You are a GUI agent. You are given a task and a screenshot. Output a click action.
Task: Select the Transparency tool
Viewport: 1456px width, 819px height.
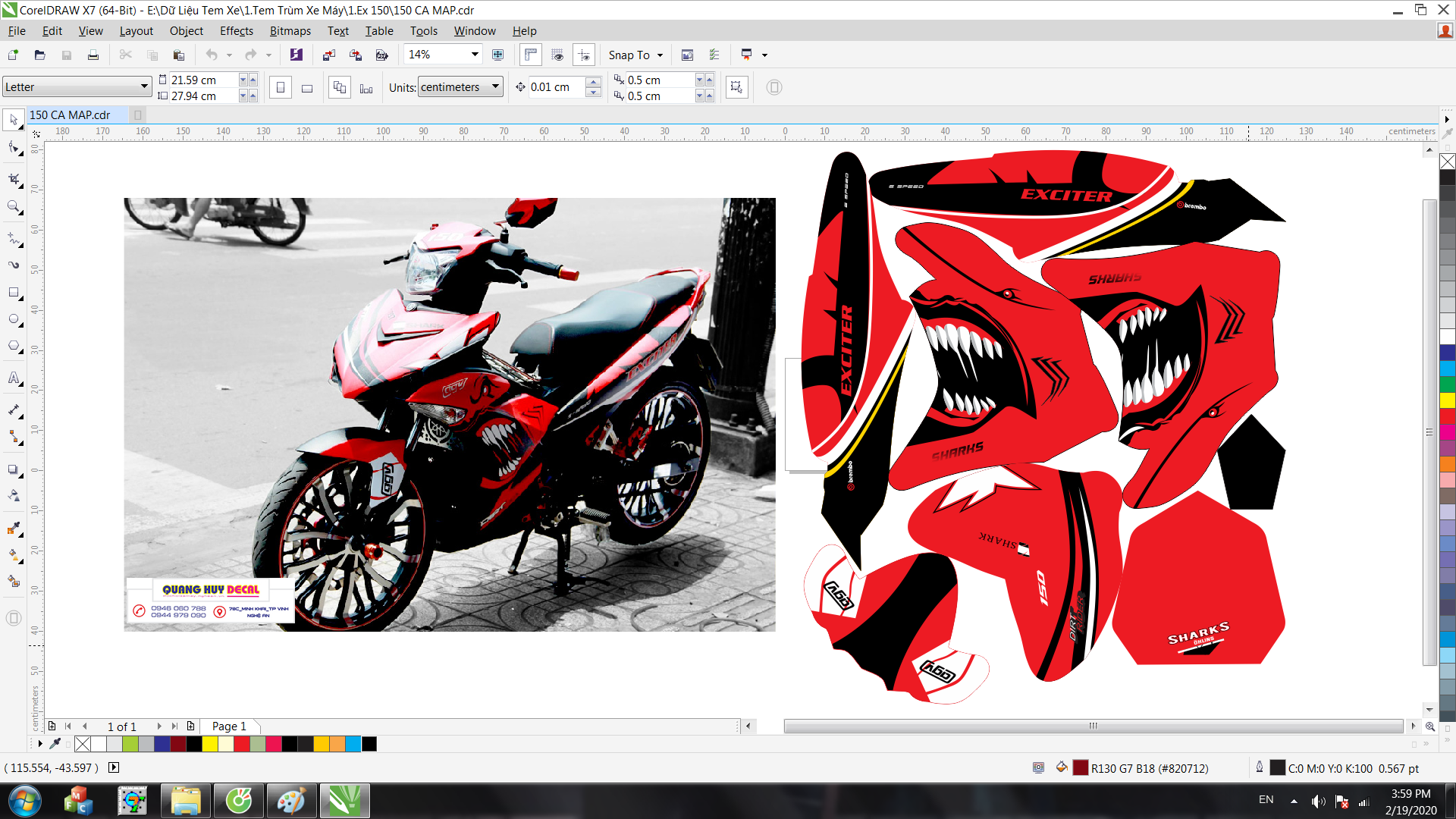14,496
